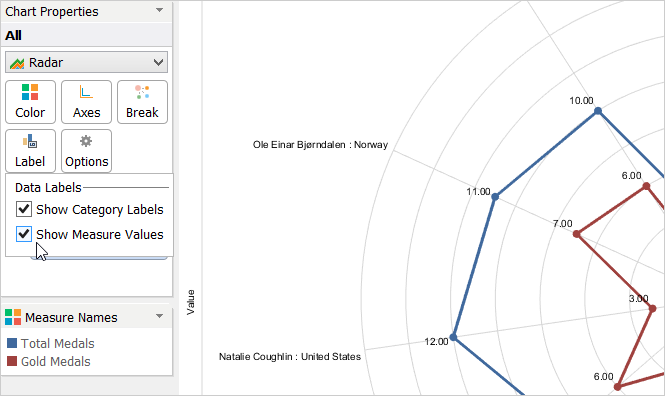Expand the Radar chart type dropdown
Image resolution: width=665 pixels, height=396 pixels.
coord(159,63)
